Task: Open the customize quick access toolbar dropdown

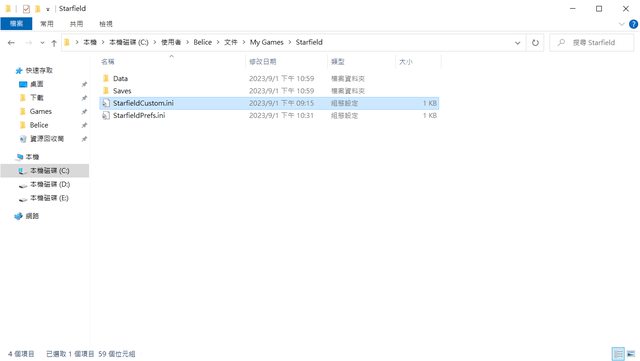Action: pyautogui.click(x=48, y=9)
